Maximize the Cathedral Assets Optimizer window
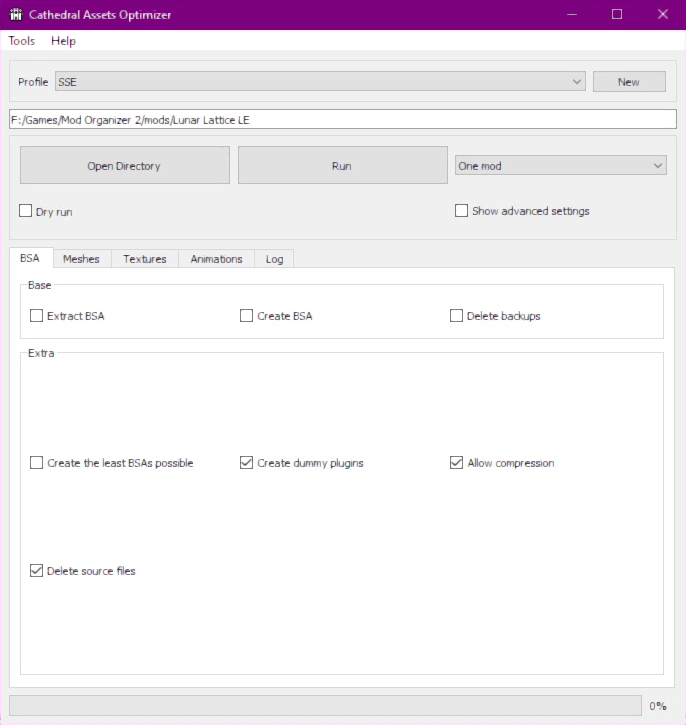The height and width of the screenshot is (725, 686). click(617, 14)
